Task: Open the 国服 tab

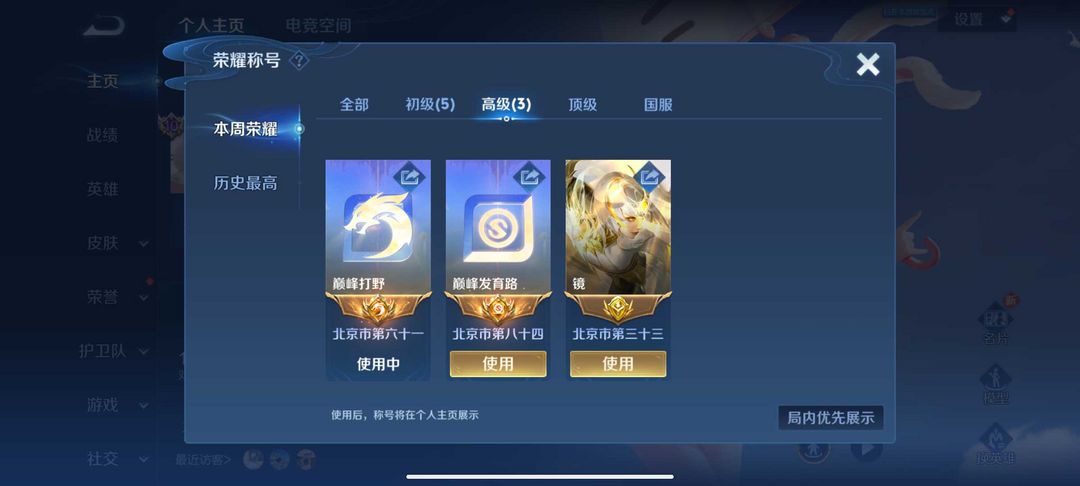Action: click(658, 105)
